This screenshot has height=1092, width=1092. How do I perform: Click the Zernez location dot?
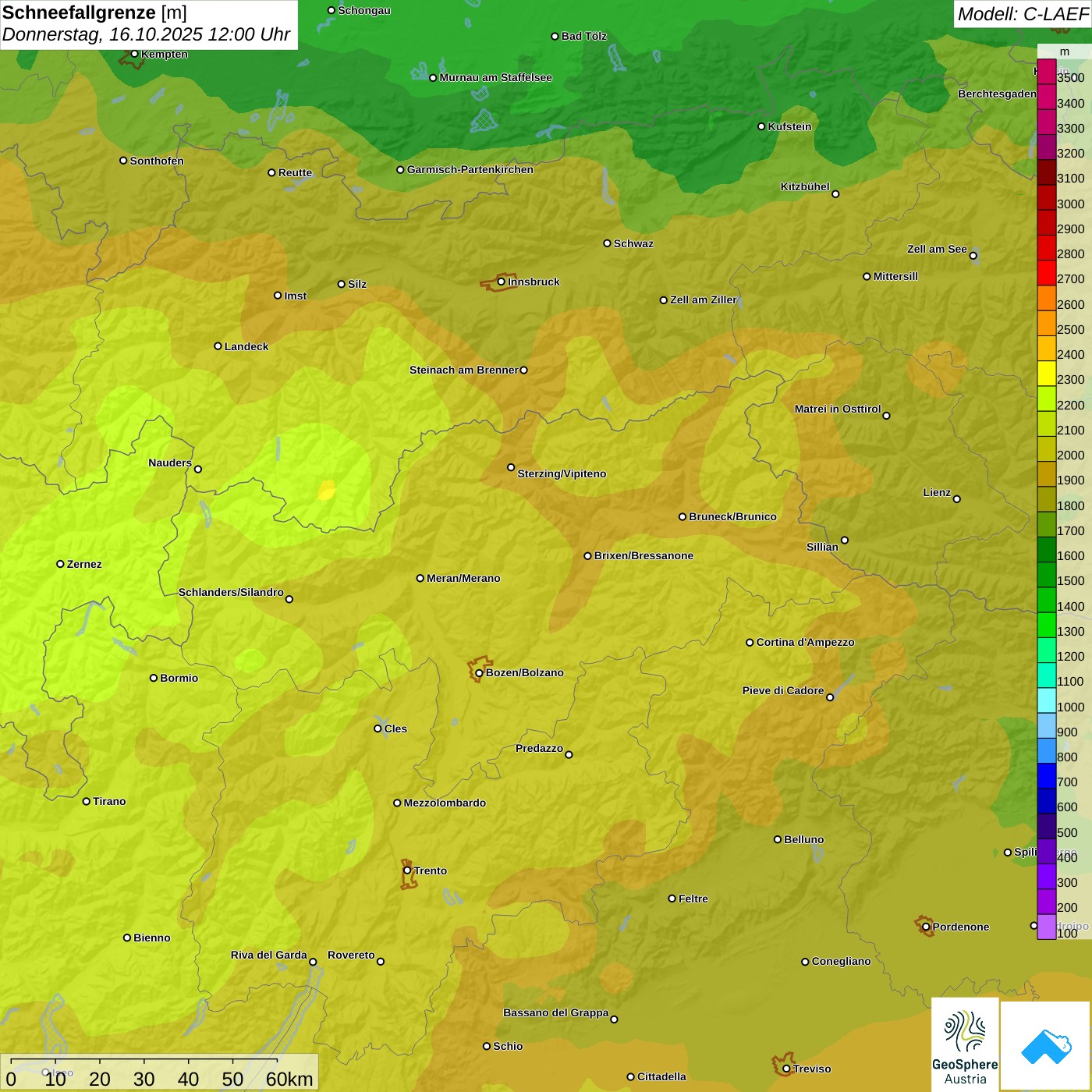click(x=61, y=564)
